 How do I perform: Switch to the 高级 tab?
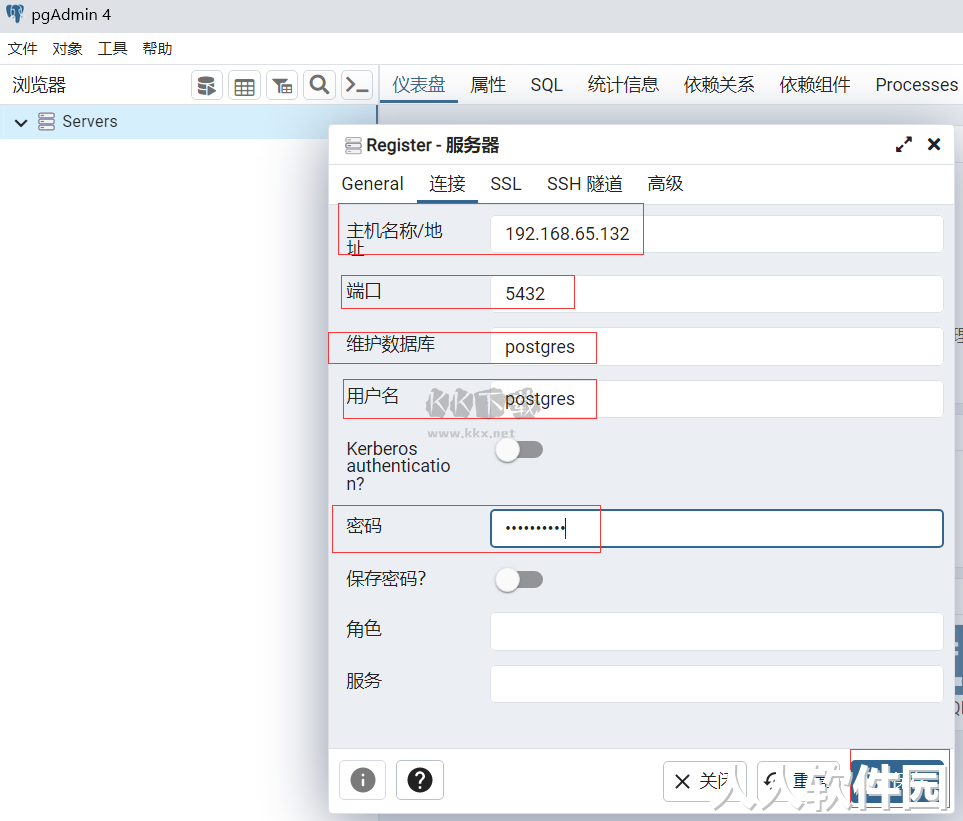click(x=665, y=184)
